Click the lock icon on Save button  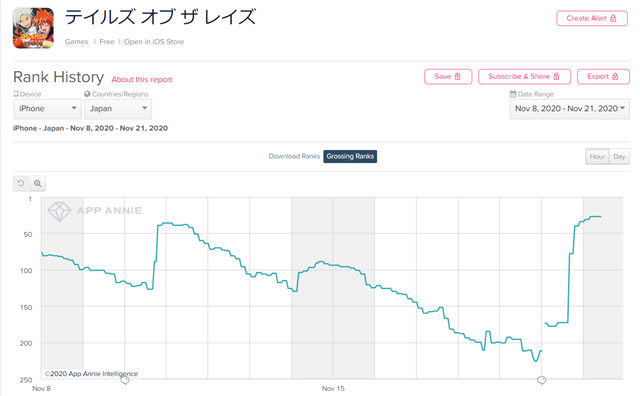(x=457, y=76)
